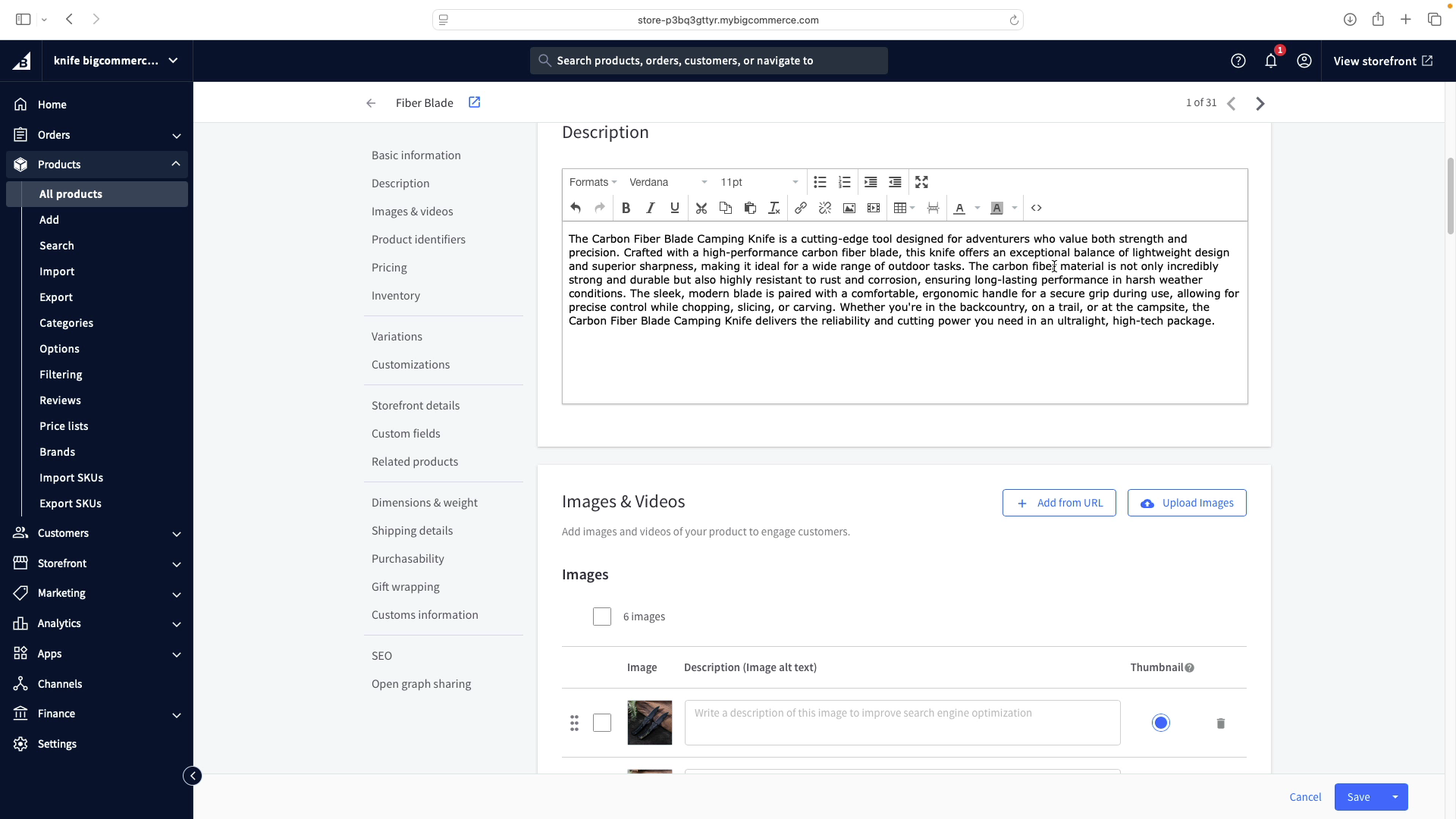1456x819 pixels.
Task: Open the Verdana font family dropdown
Action: pos(668,182)
